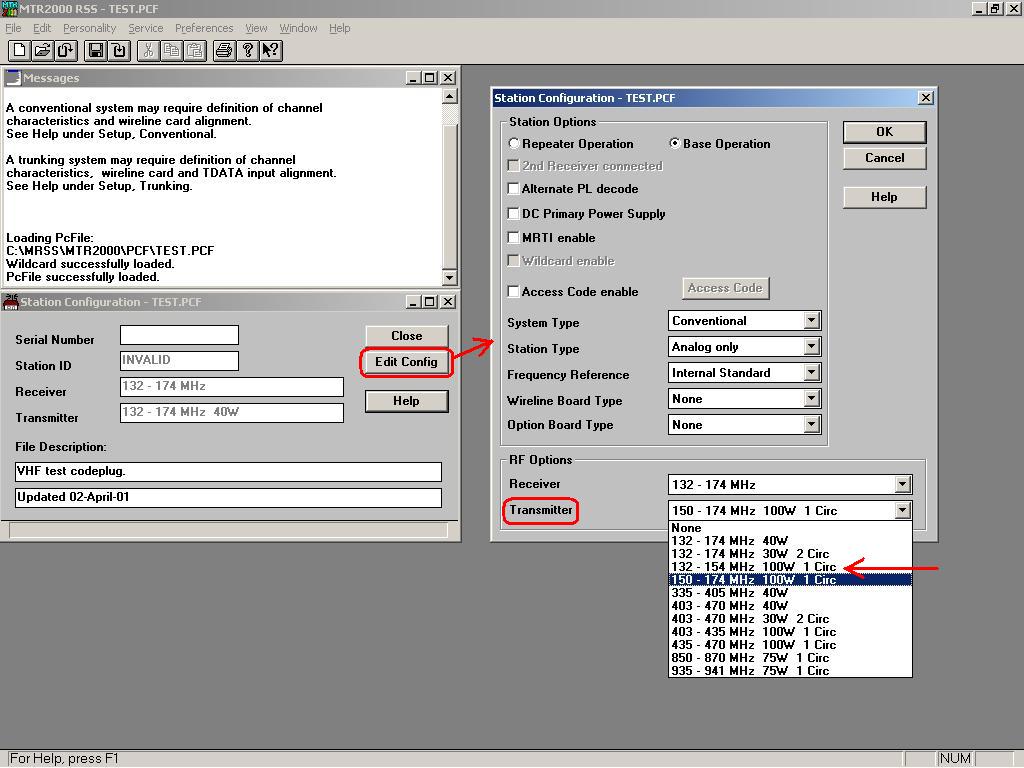This screenshot has width=1024, height=768.
Task: Select the Repeater Operation radio button
Action: pyautogui.click(x=514, y=143)
